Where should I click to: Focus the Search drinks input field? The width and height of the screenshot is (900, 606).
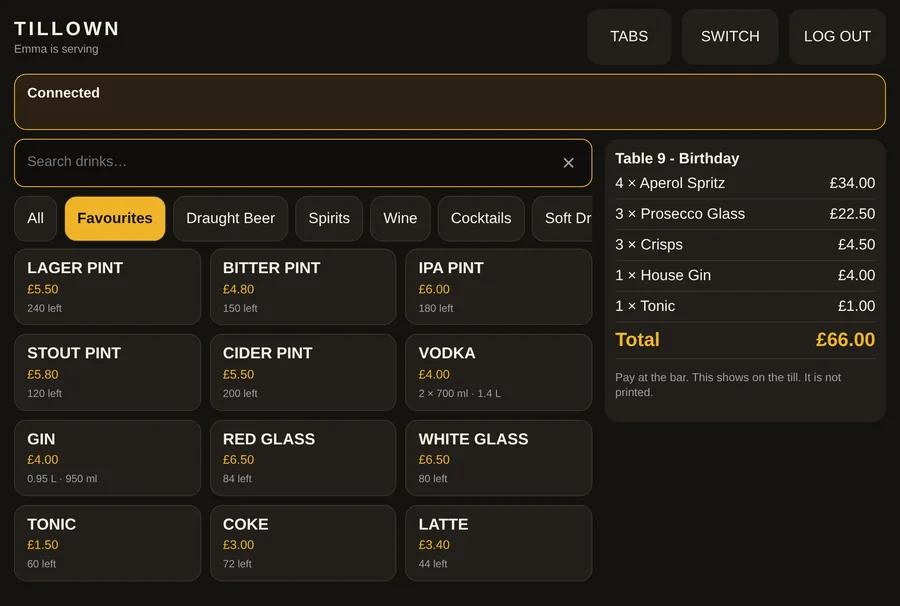coord(303,163)
